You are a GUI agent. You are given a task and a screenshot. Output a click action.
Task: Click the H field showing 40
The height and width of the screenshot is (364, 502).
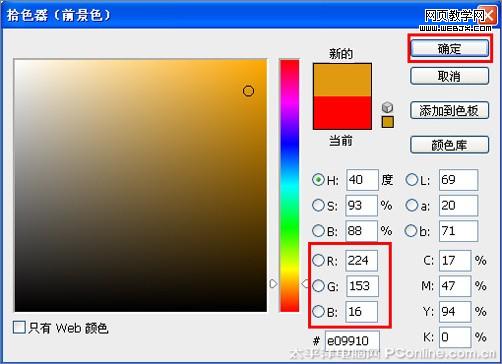[x=362, y=180]
